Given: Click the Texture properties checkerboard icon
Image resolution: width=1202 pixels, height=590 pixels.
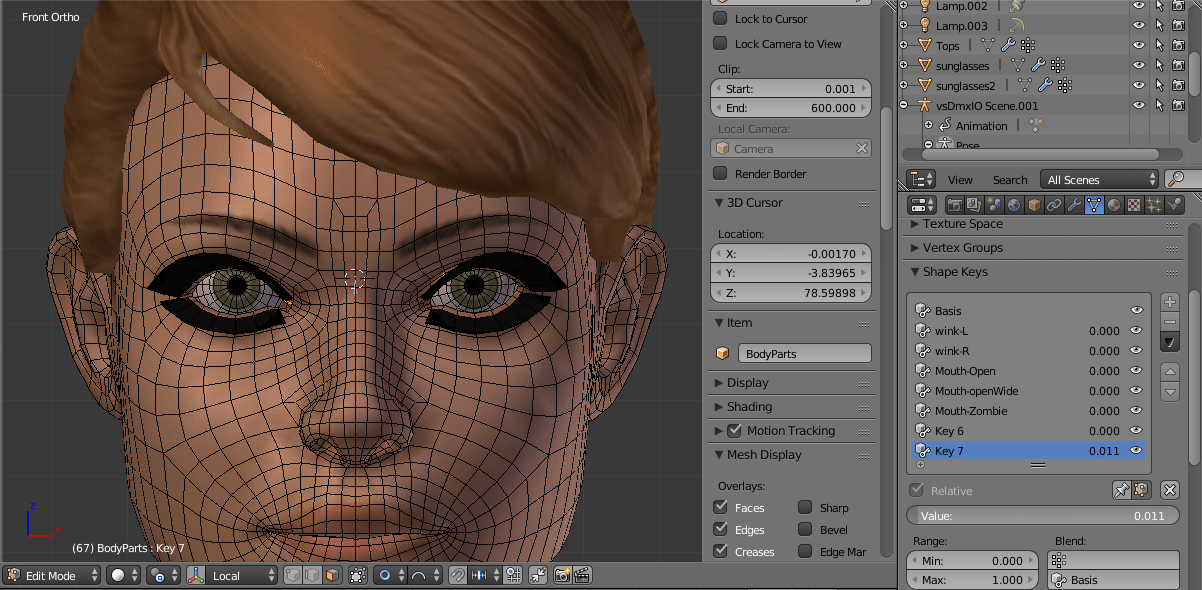Looking at the screenshot, I should [1134, 205].
